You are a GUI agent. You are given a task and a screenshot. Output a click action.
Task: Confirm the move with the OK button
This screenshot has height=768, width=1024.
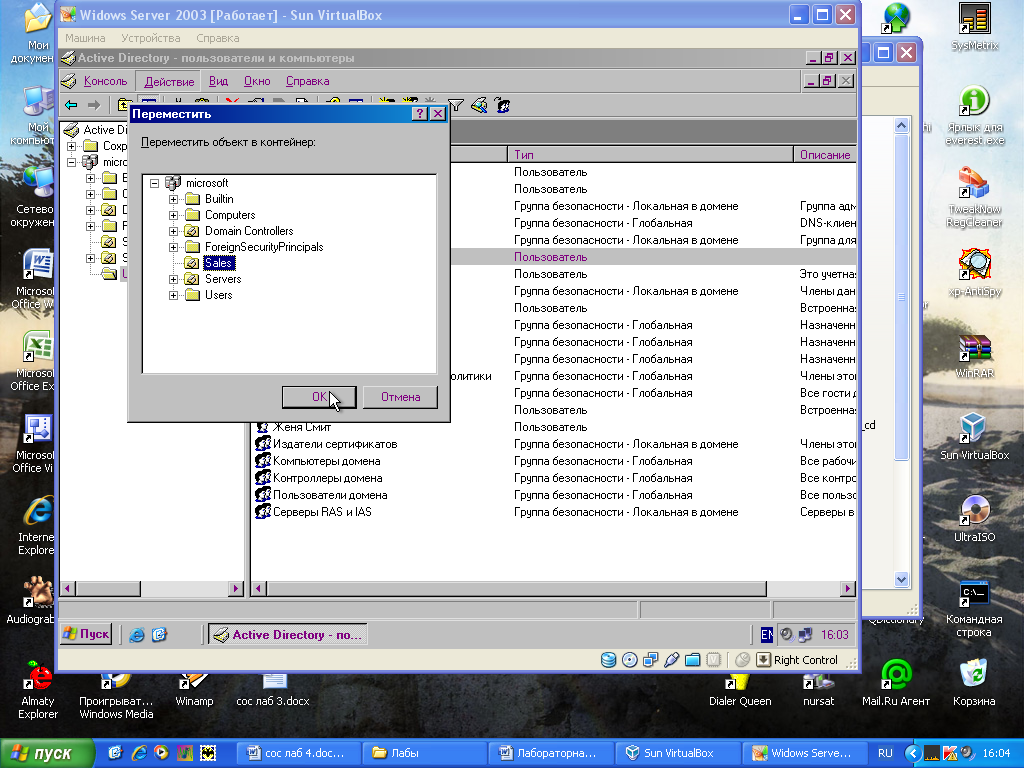tap(319, 397)
